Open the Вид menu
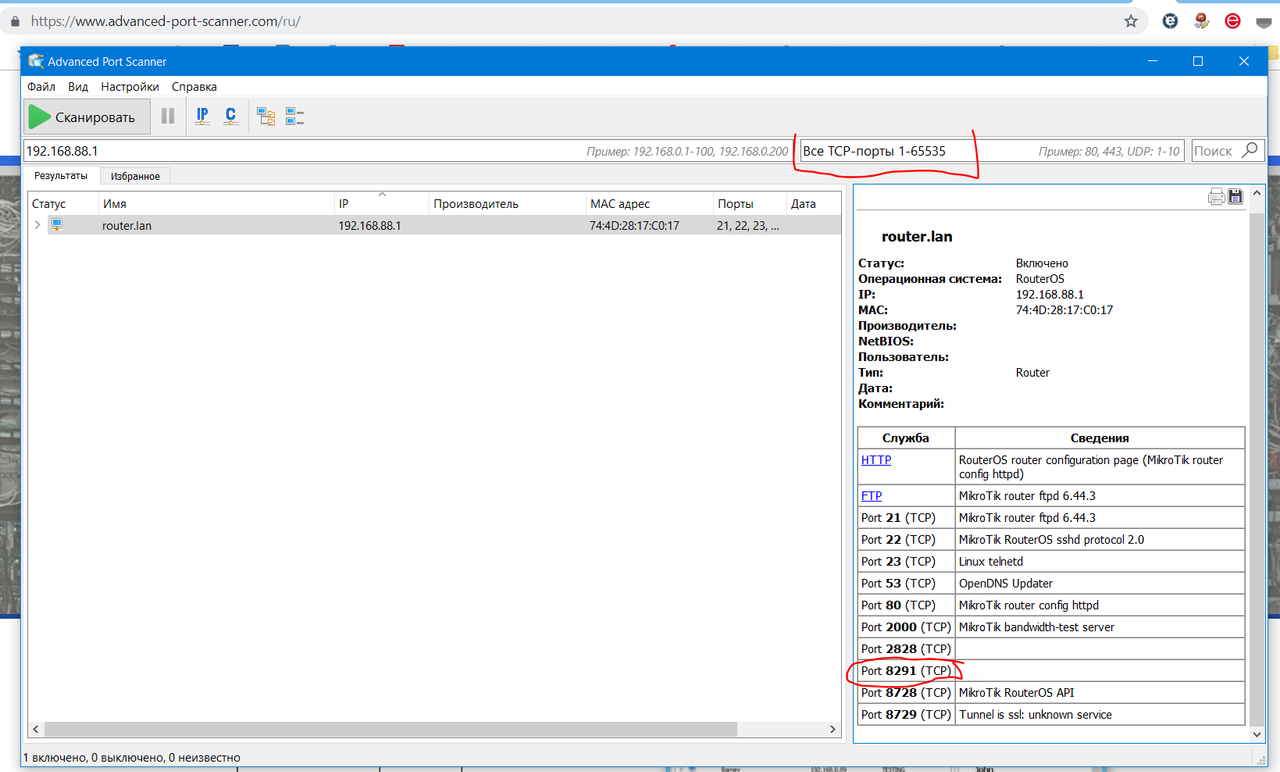This screenshot has height=772, width=1280. coord(78,87)
